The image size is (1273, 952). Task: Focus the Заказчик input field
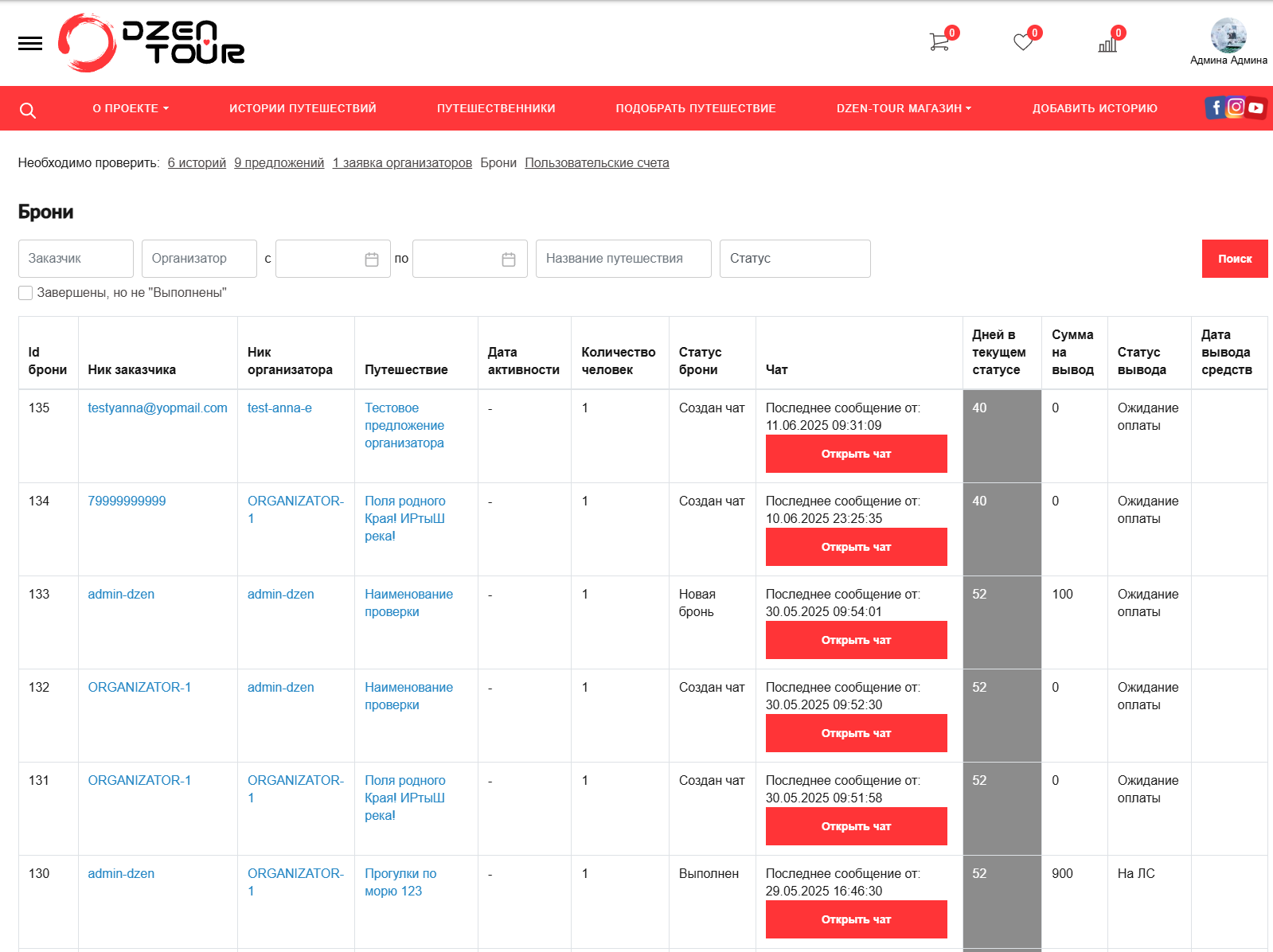(76, 259)
